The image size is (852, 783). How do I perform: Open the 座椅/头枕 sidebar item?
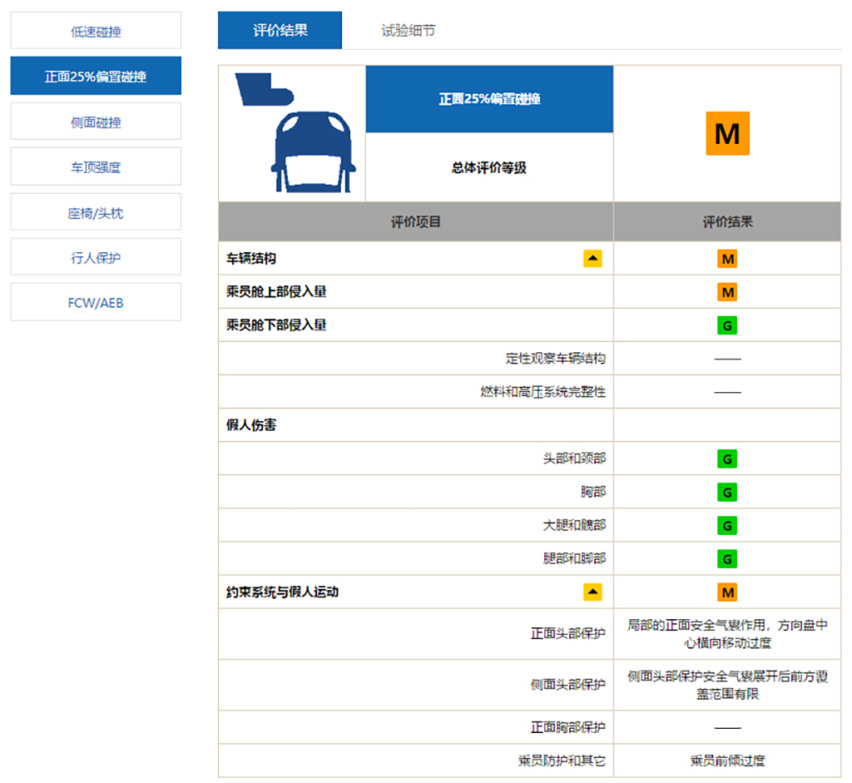[x=96, y=212]
